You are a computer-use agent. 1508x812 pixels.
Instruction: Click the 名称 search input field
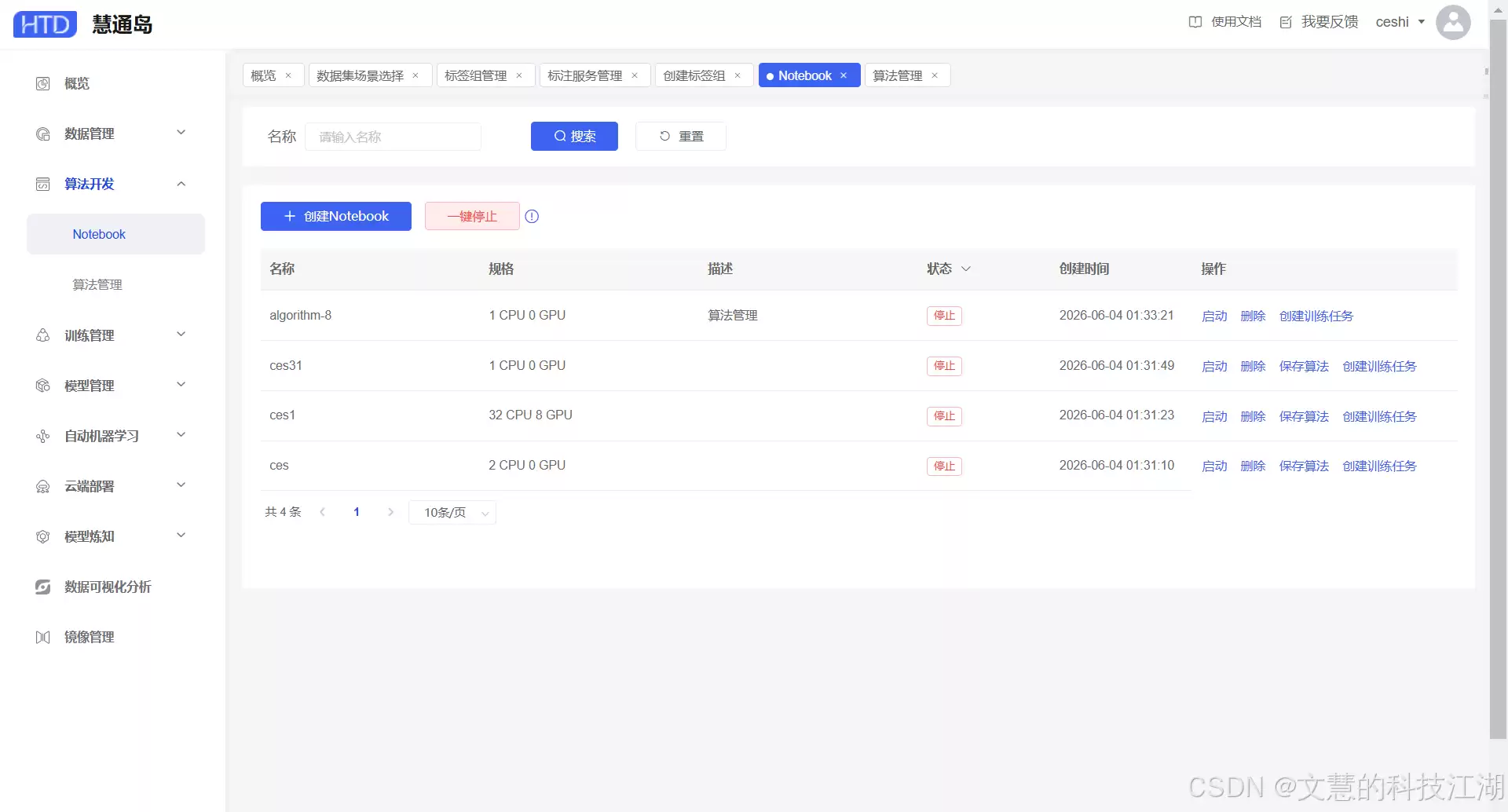(x=393, y=137)
